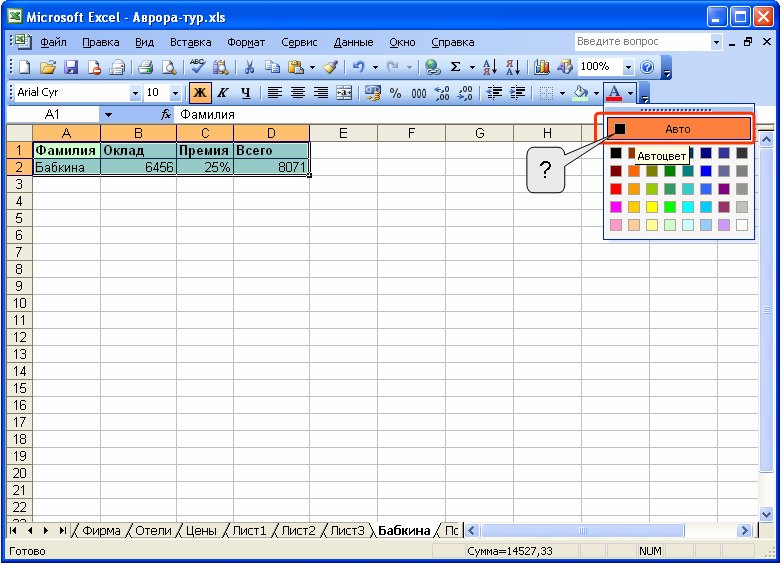Open the Font Color dropdown arrow
783x566 pixels.
pyautogui.click(x=630, y=93)
